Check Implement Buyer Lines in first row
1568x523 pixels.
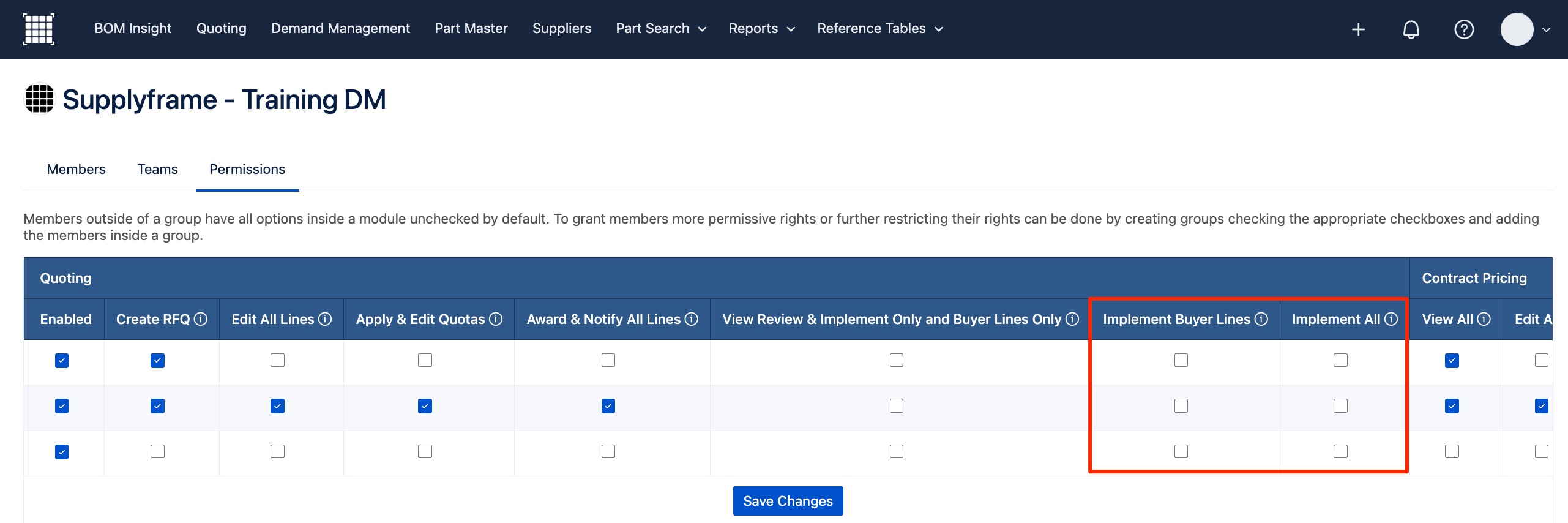pos(1181,360)
